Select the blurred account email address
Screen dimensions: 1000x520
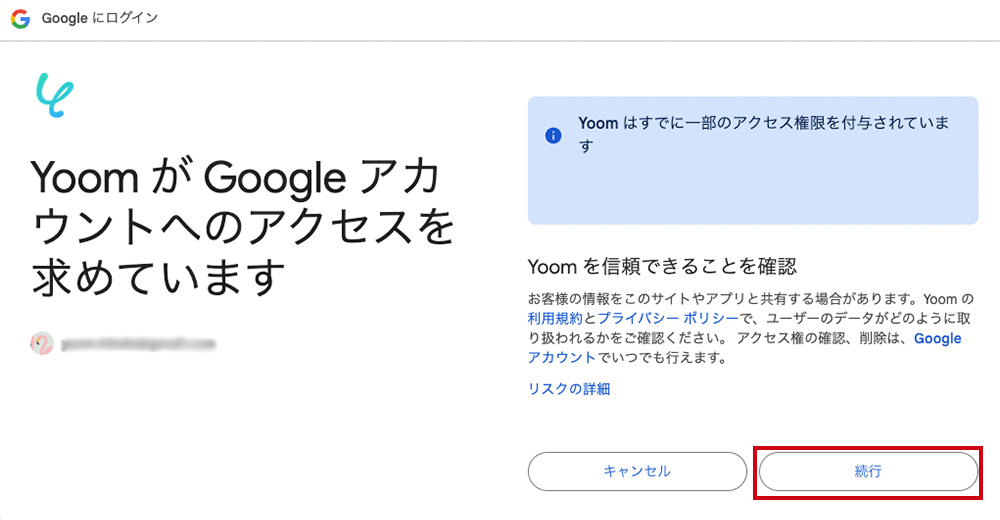pyautogui.click(x=138, y=344)
